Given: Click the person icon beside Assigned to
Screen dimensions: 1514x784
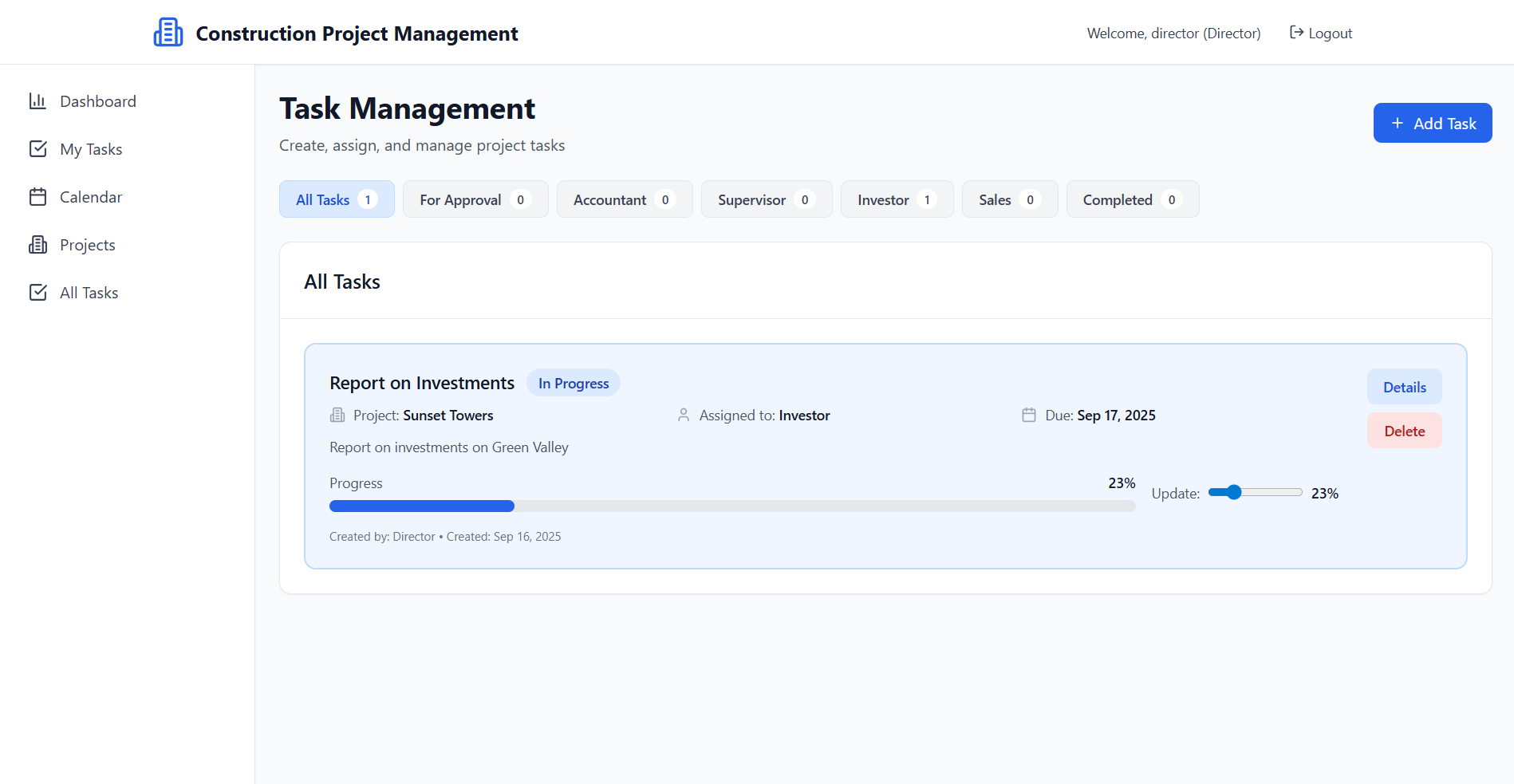Looking at the screenshot, I should (684, 416).
